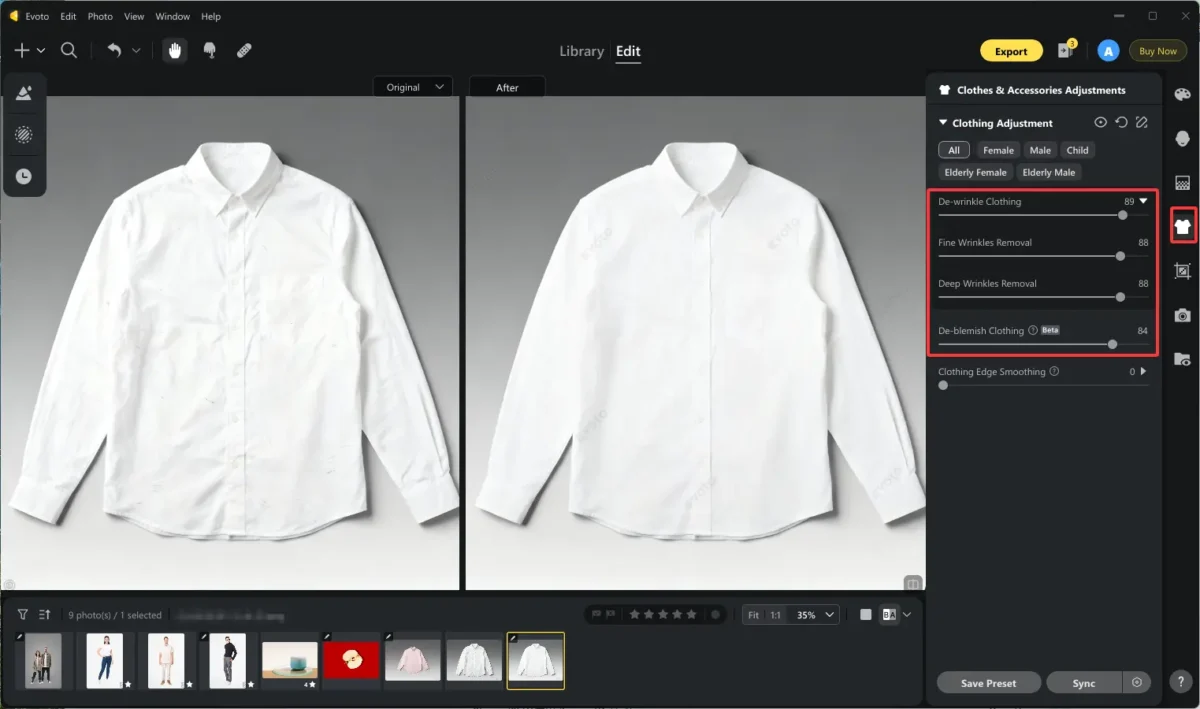Show Clothing Edge Smoothing info tooltip
This screenshot has height=709, width=1200.
[1054, 371]
